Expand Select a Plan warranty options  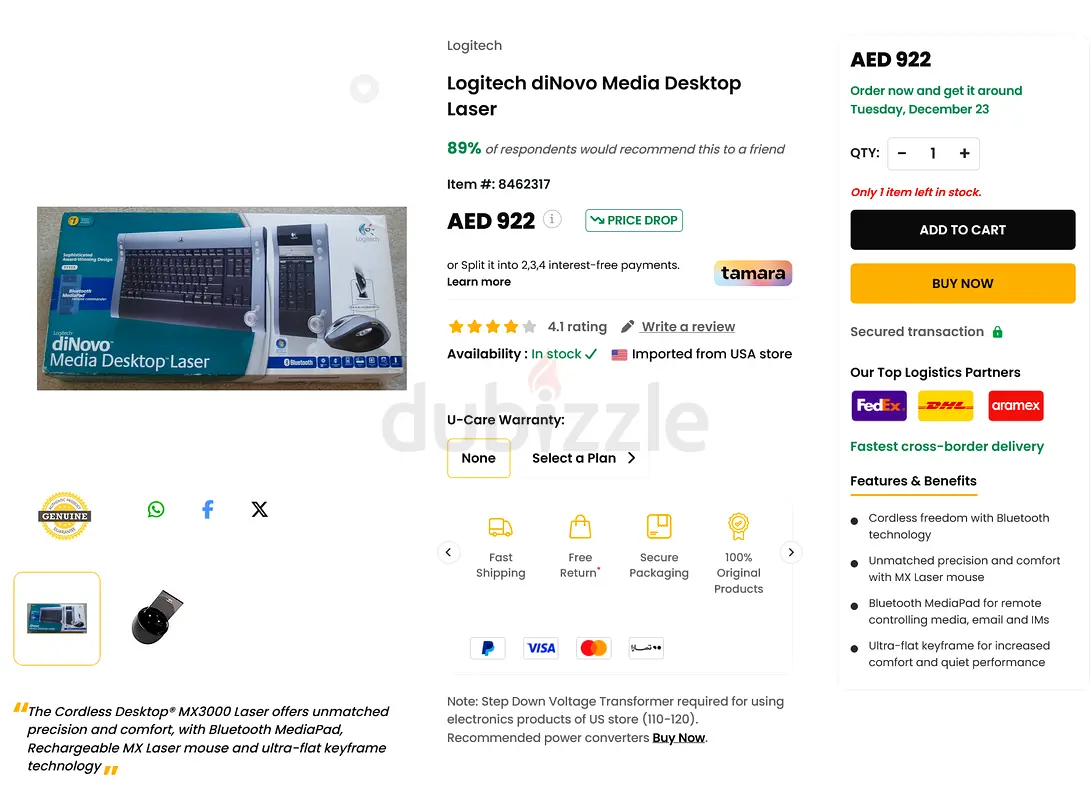(584, 458)
